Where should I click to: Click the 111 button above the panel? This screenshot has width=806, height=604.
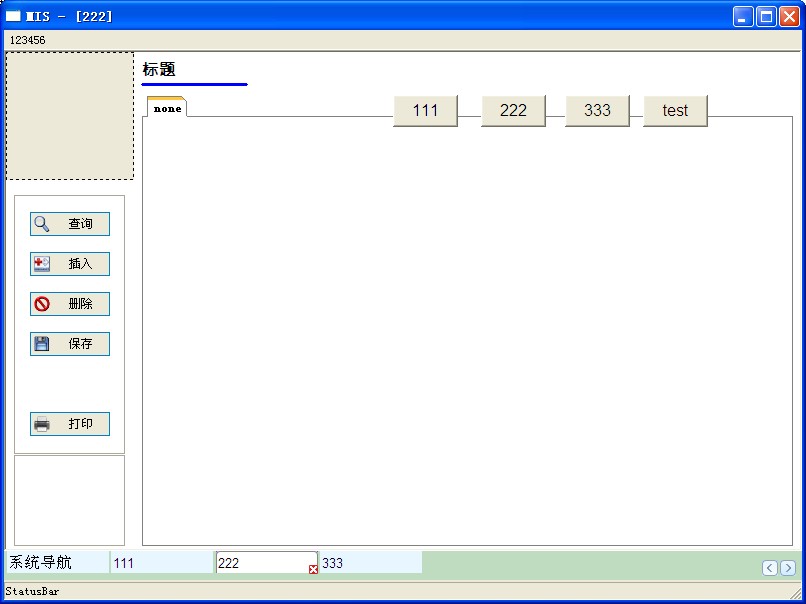point(426,111)
